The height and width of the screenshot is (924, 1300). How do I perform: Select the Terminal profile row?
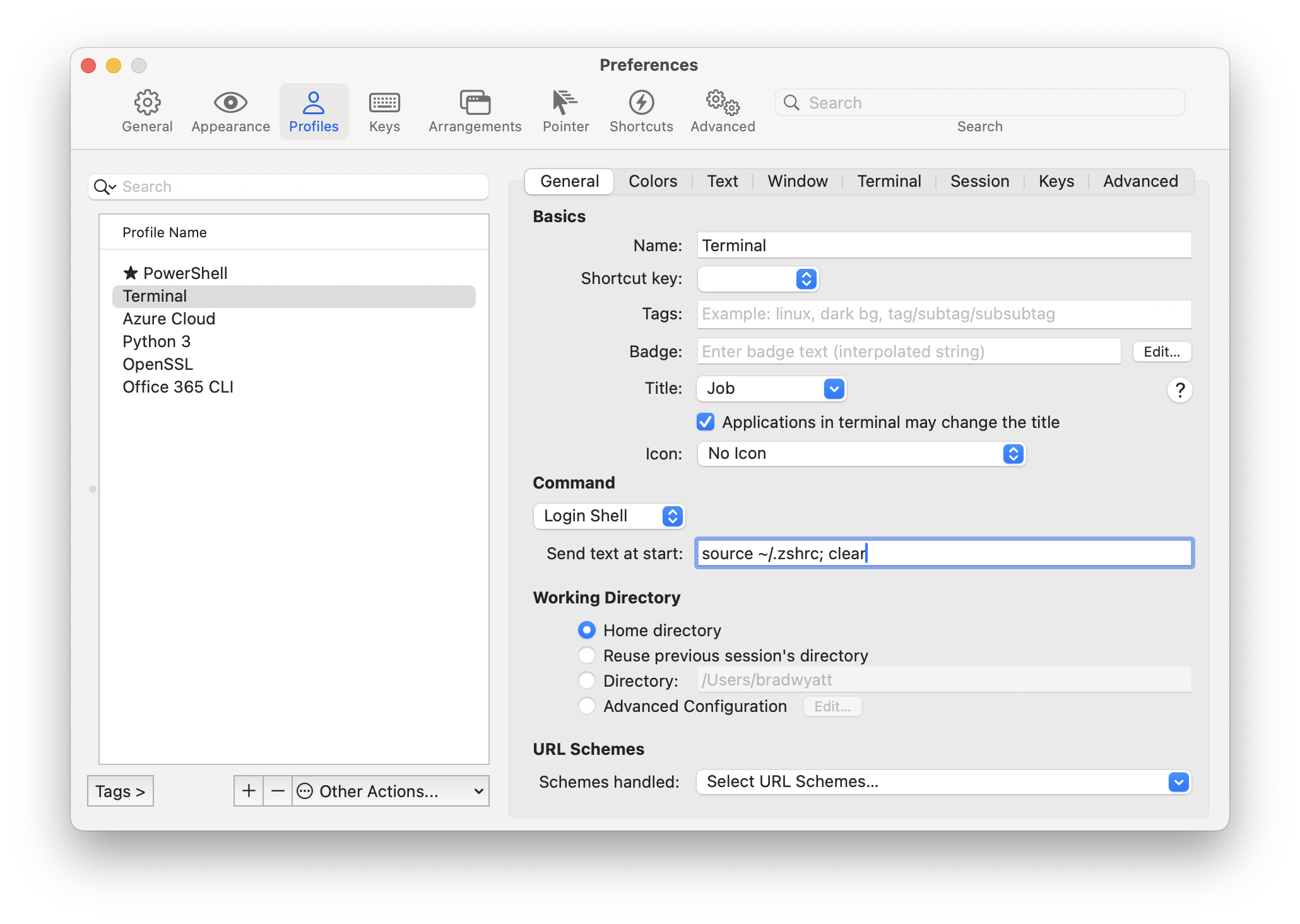tap(294, 296)
